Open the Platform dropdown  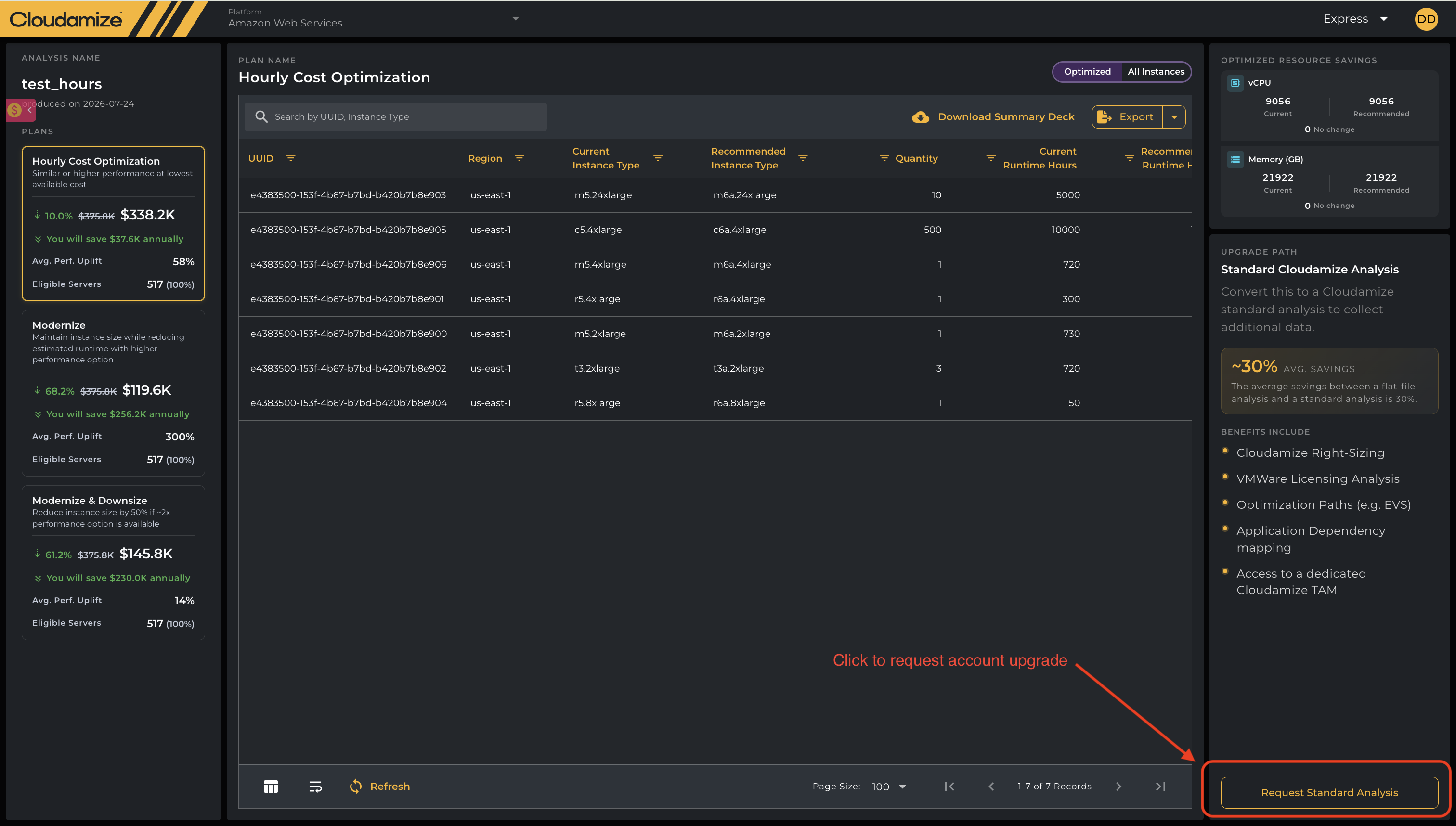(373, 19)
